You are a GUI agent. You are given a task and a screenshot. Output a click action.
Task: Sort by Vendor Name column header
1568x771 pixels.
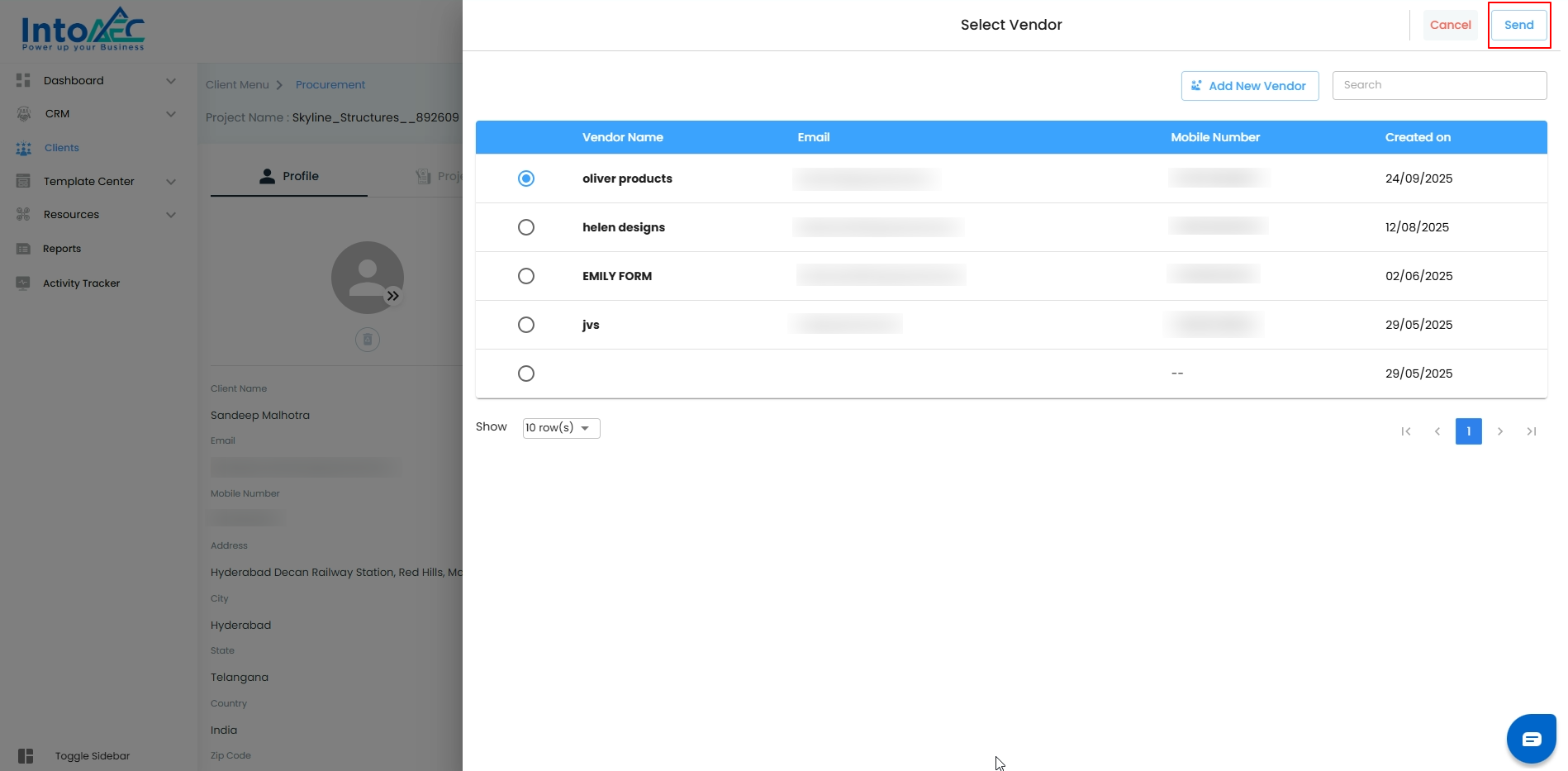[623, 137]
